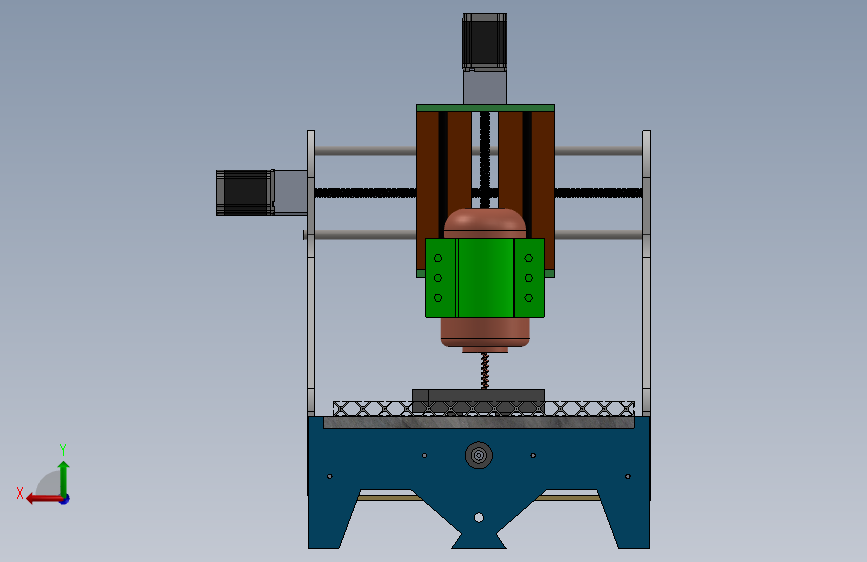Select the thin green top plate of carriage
This screenshot has height=562, width=867.
pyautogui.click(x=485, y=108)
